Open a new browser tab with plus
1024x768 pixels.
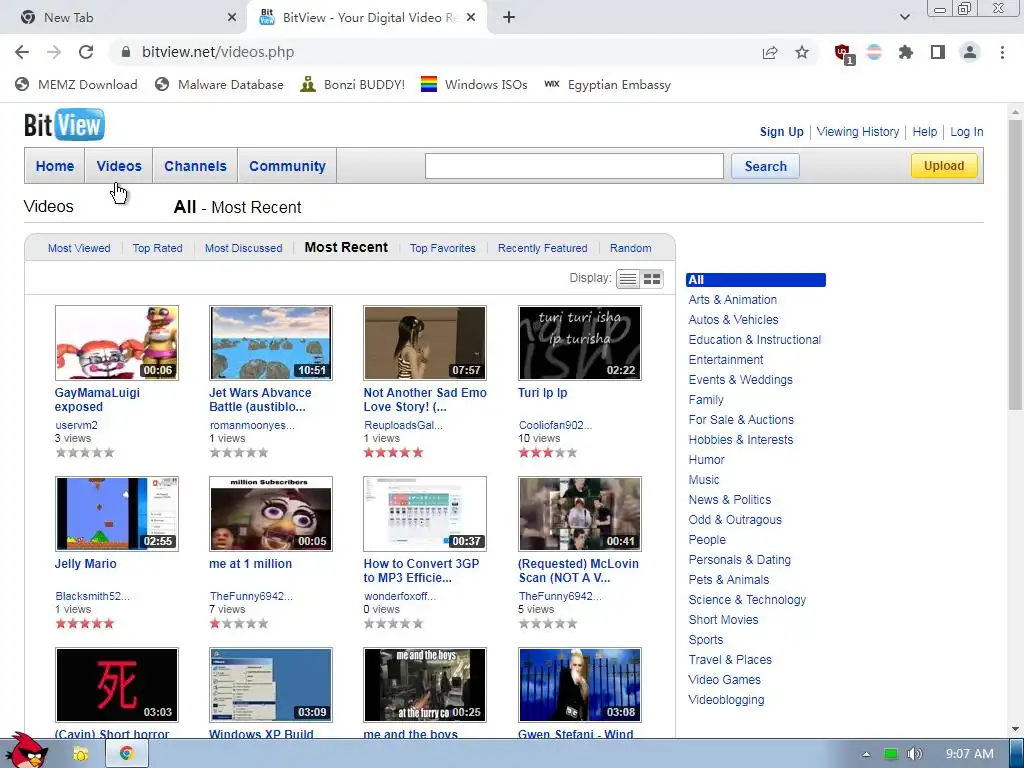pyautogui.click(x=509, y=18)
